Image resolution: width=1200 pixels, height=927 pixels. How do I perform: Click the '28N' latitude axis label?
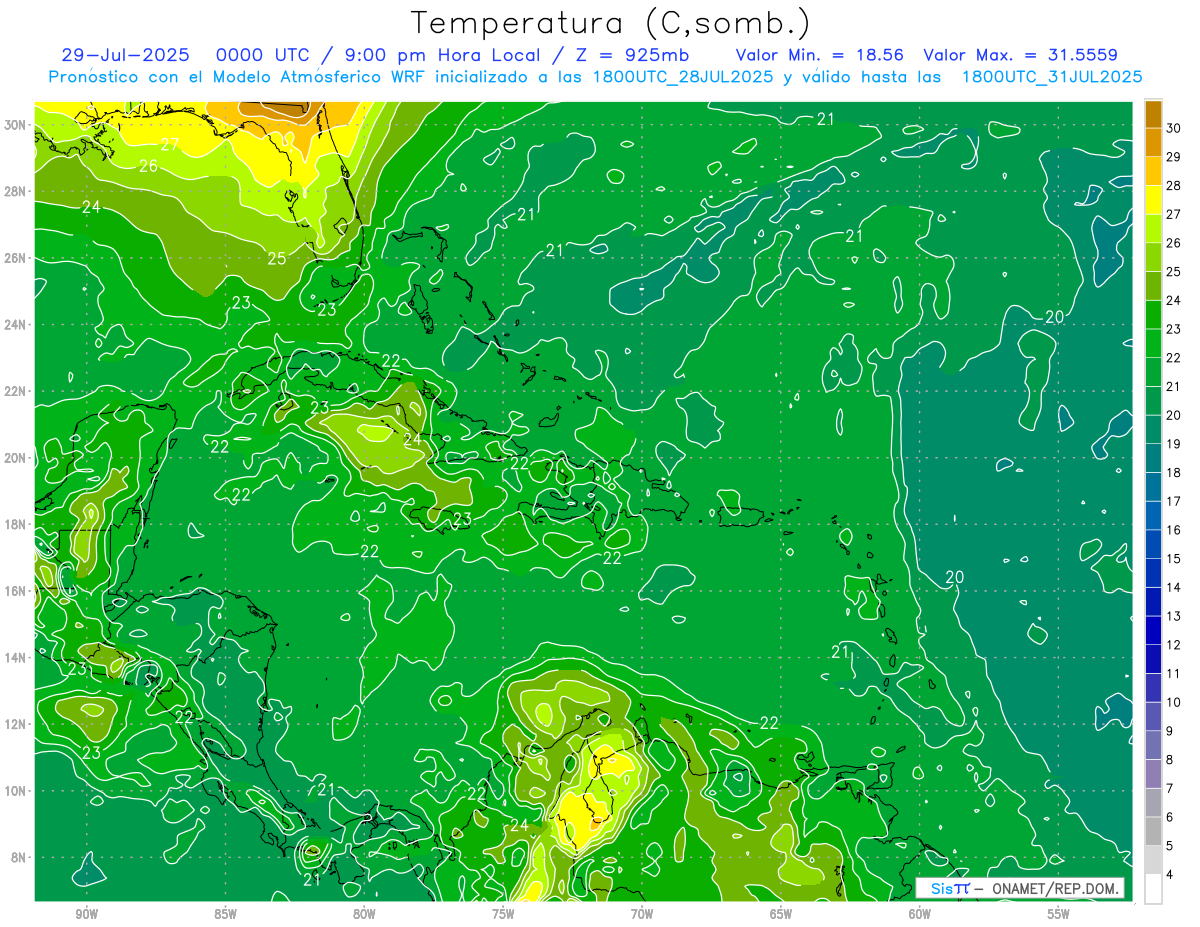pos(15,191)
